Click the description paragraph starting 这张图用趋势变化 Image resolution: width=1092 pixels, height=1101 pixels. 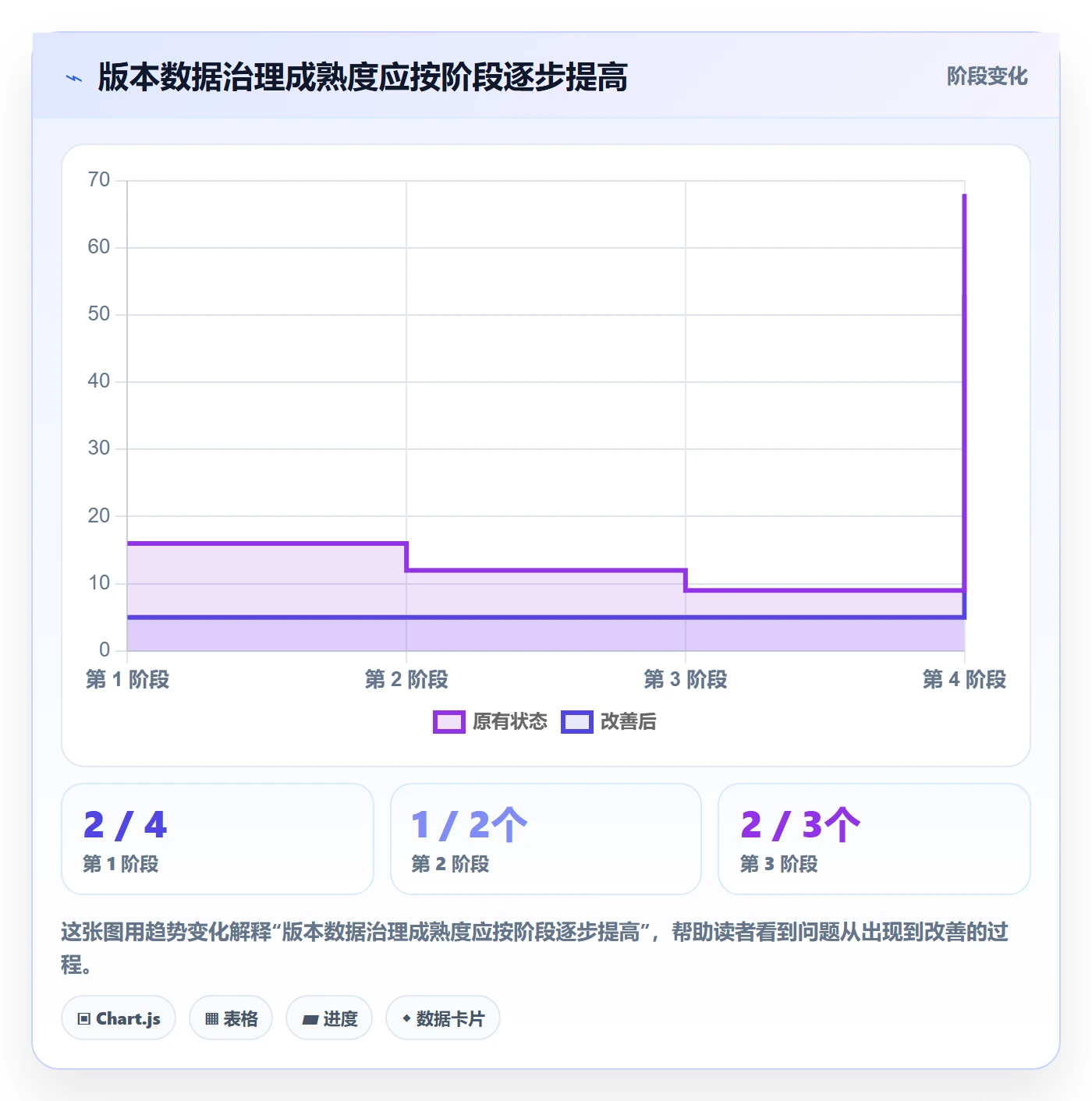coord(535,948)
